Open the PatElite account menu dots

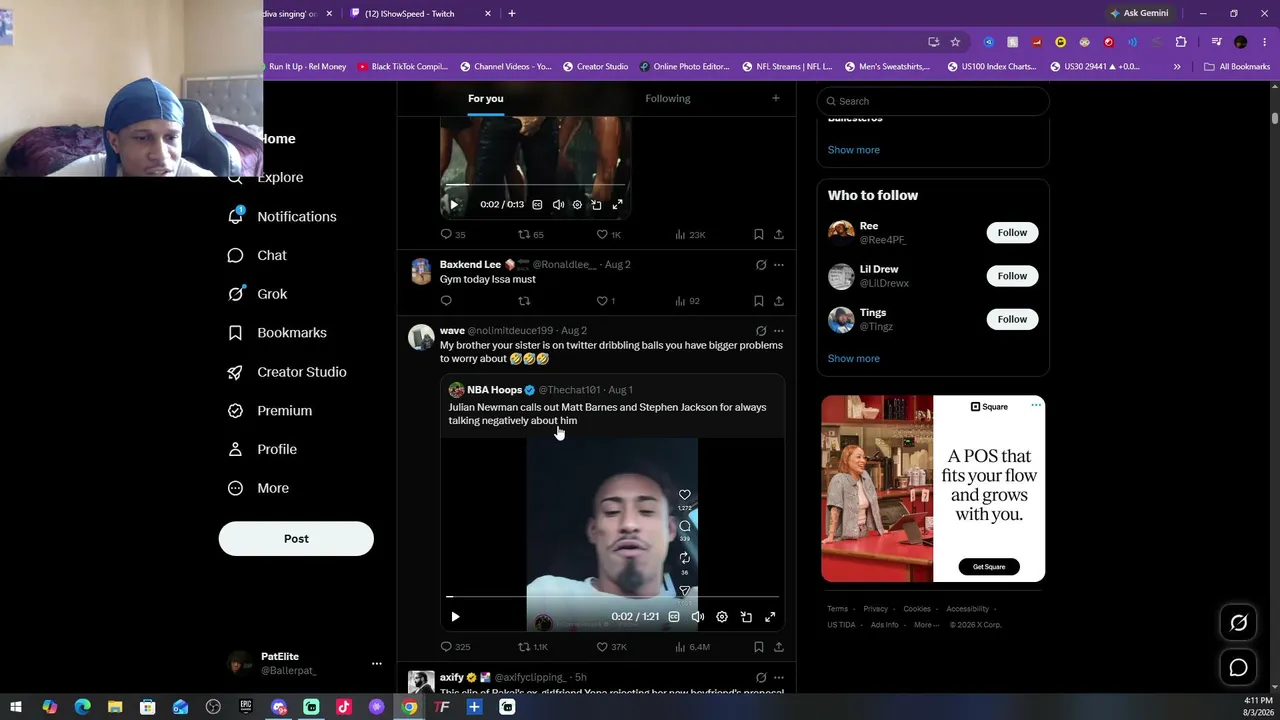[377, 664]
